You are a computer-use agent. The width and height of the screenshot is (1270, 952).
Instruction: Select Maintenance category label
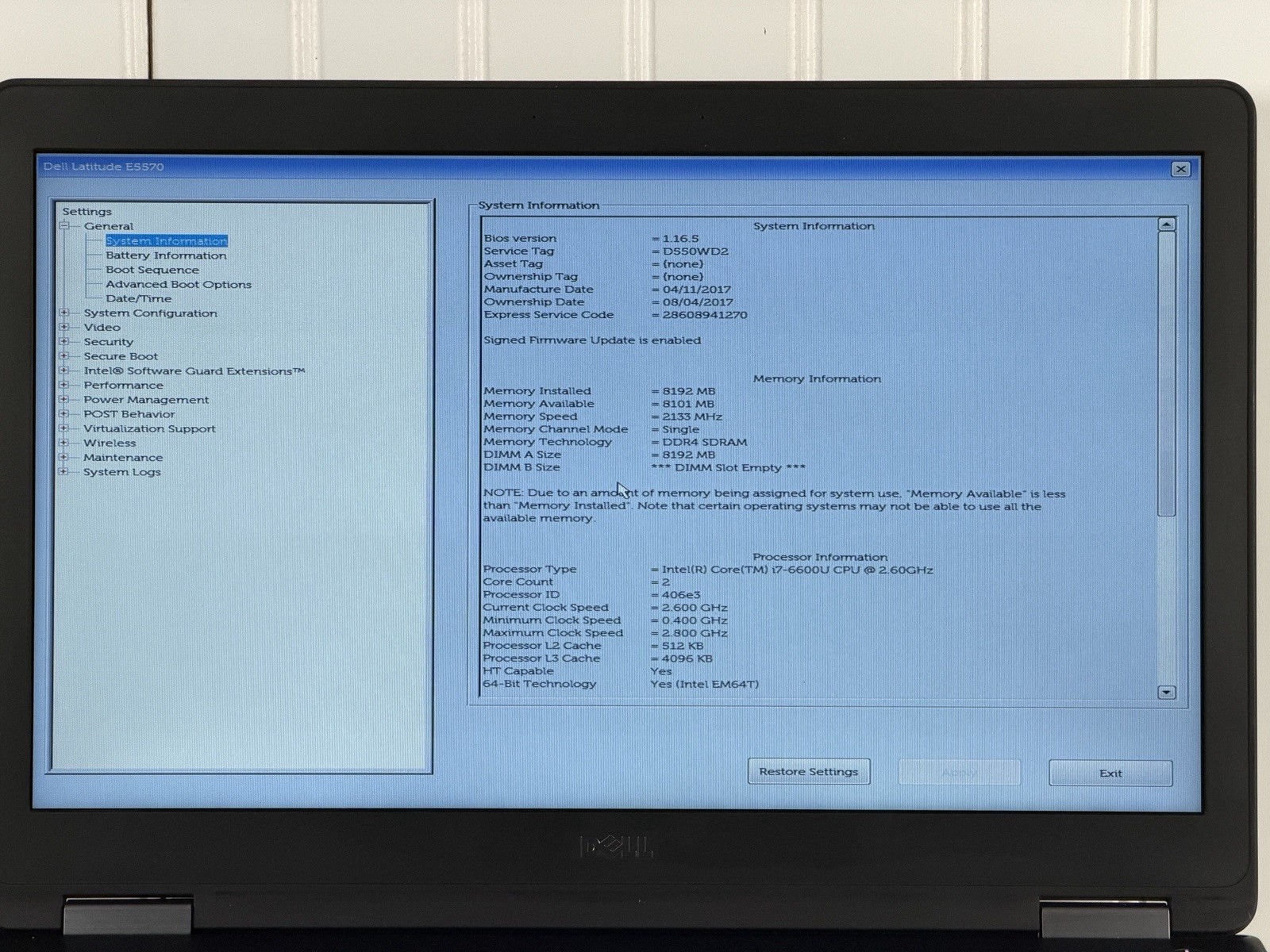pyautogui.click(x=123, y=457)
